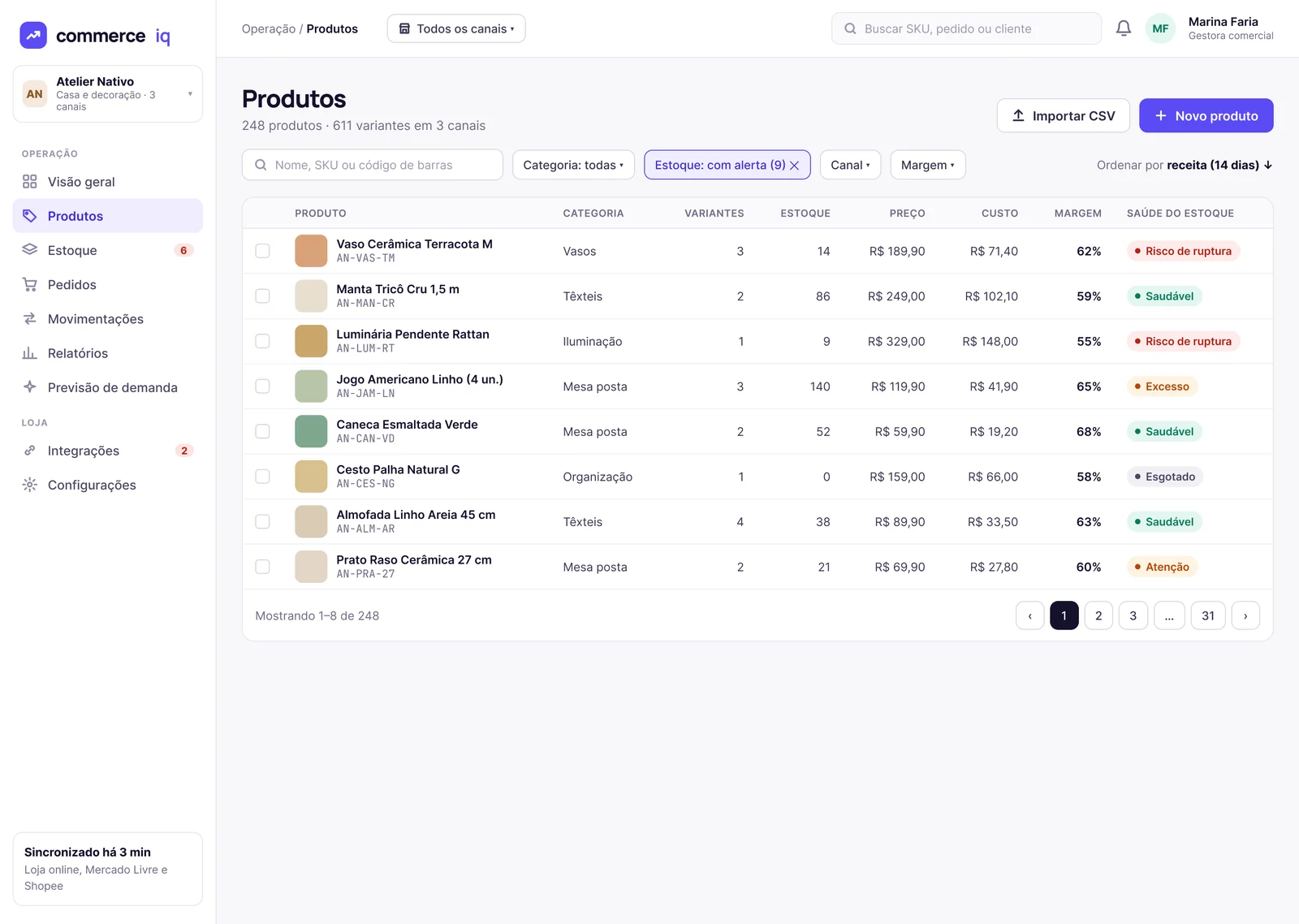
Task: Open the Margem filter dropdown
Action: 928,165
